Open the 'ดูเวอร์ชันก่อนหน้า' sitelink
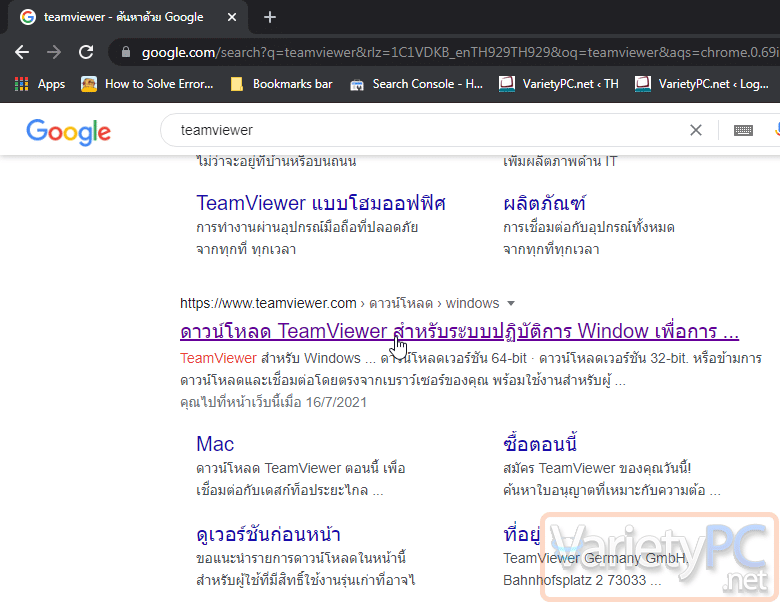This screenshot has height=602, width=780. point(269,534)
